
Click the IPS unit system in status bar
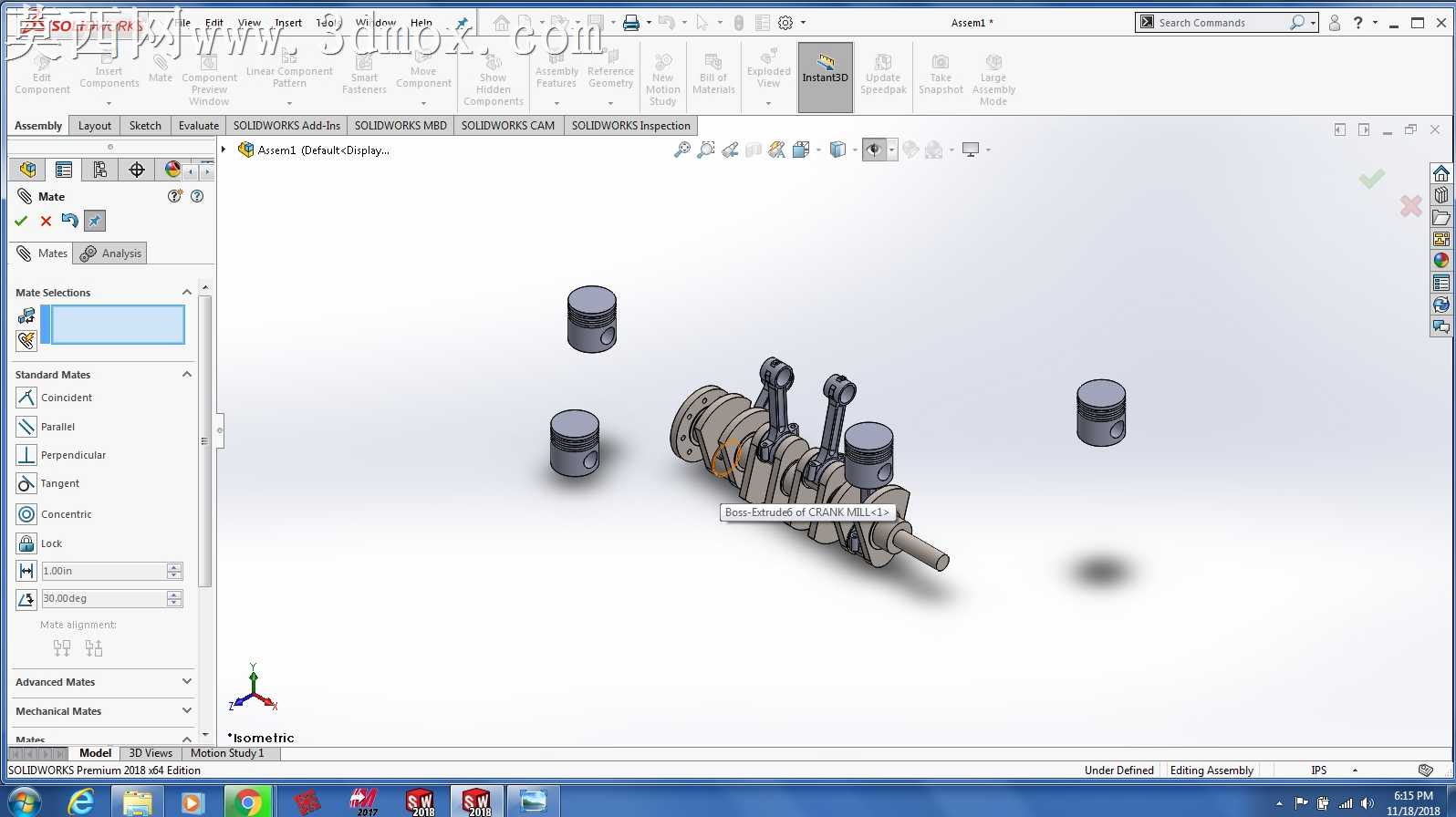tap(1319, 770)
